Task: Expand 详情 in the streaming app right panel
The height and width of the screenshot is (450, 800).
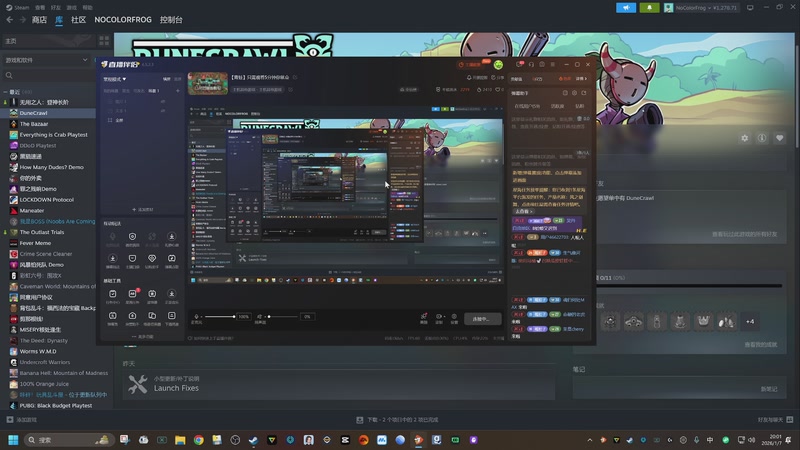Action: 581,79
